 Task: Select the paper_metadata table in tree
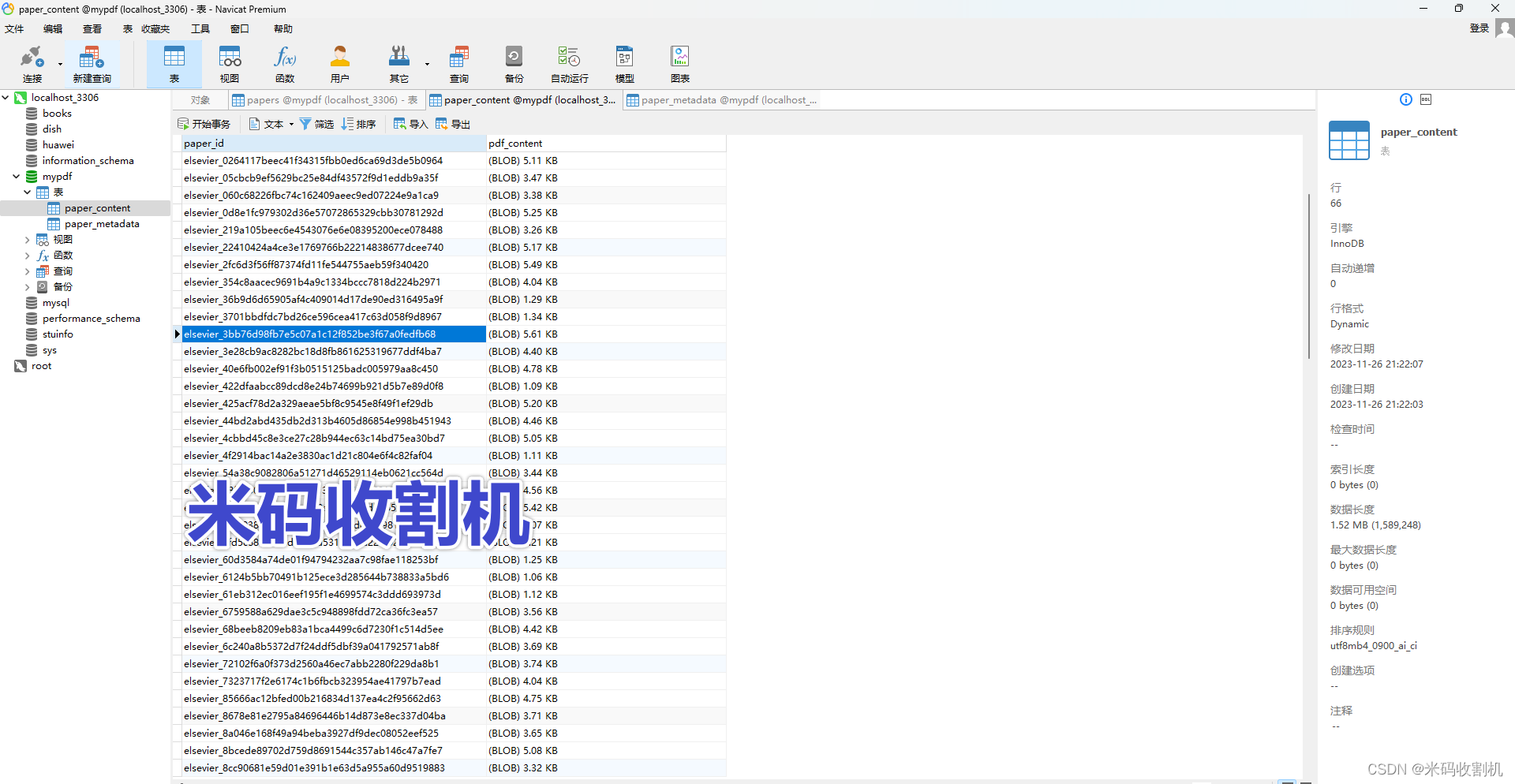102,224
